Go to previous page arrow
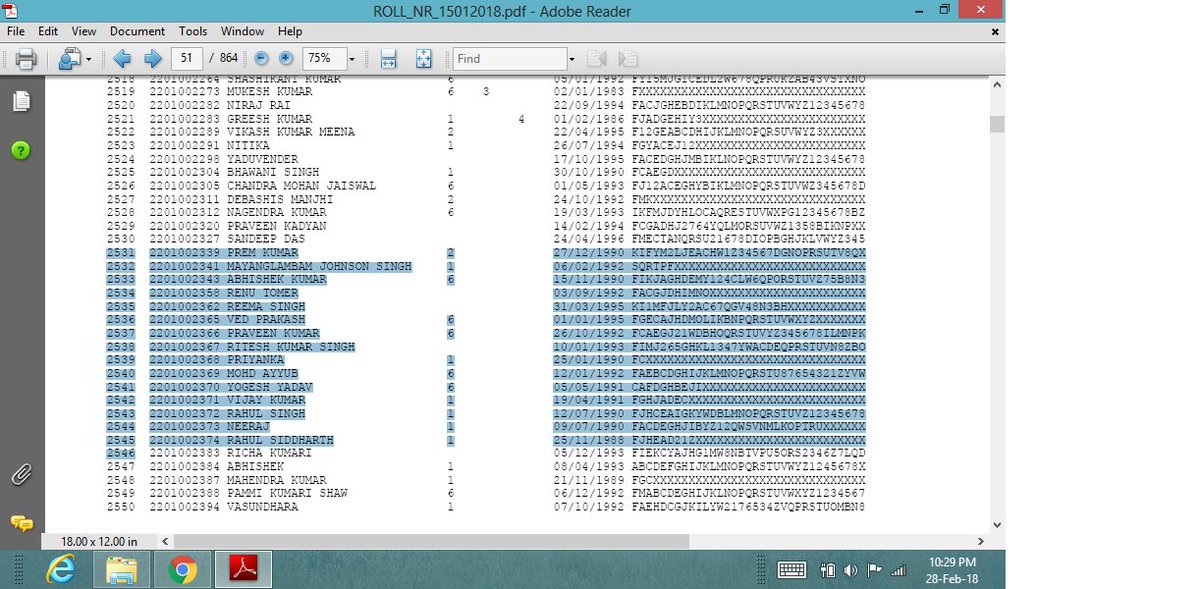Viewport: 1200px width, 589px height. [122, 59]
